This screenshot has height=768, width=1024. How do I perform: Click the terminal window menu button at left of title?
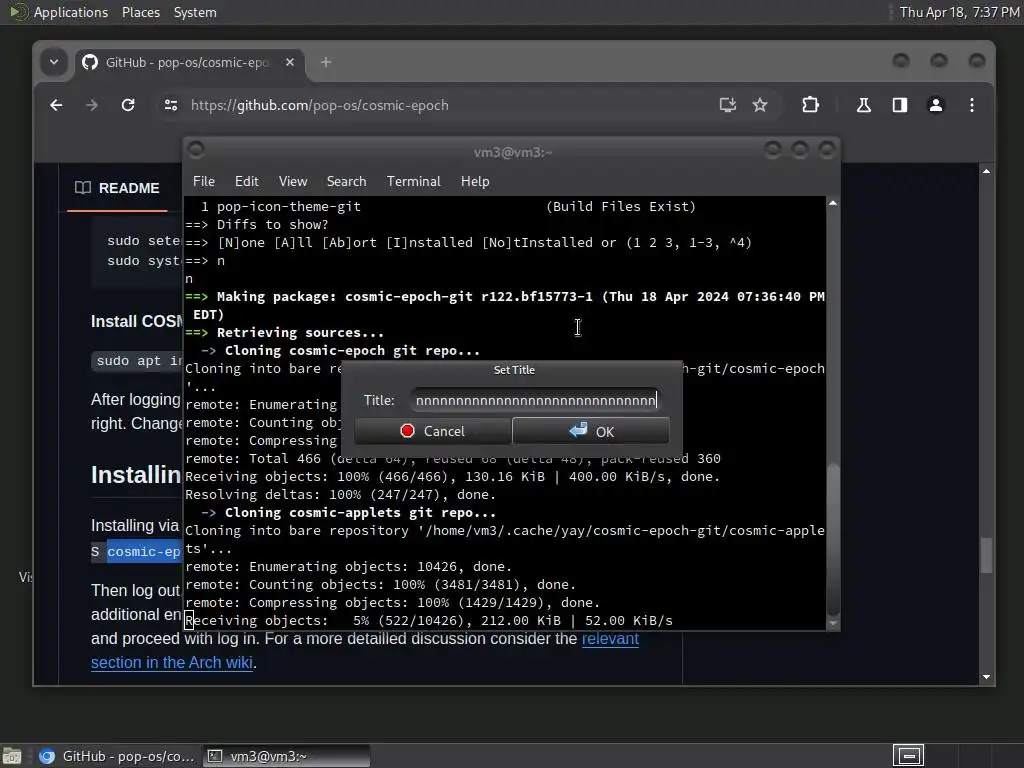[196, 151]
